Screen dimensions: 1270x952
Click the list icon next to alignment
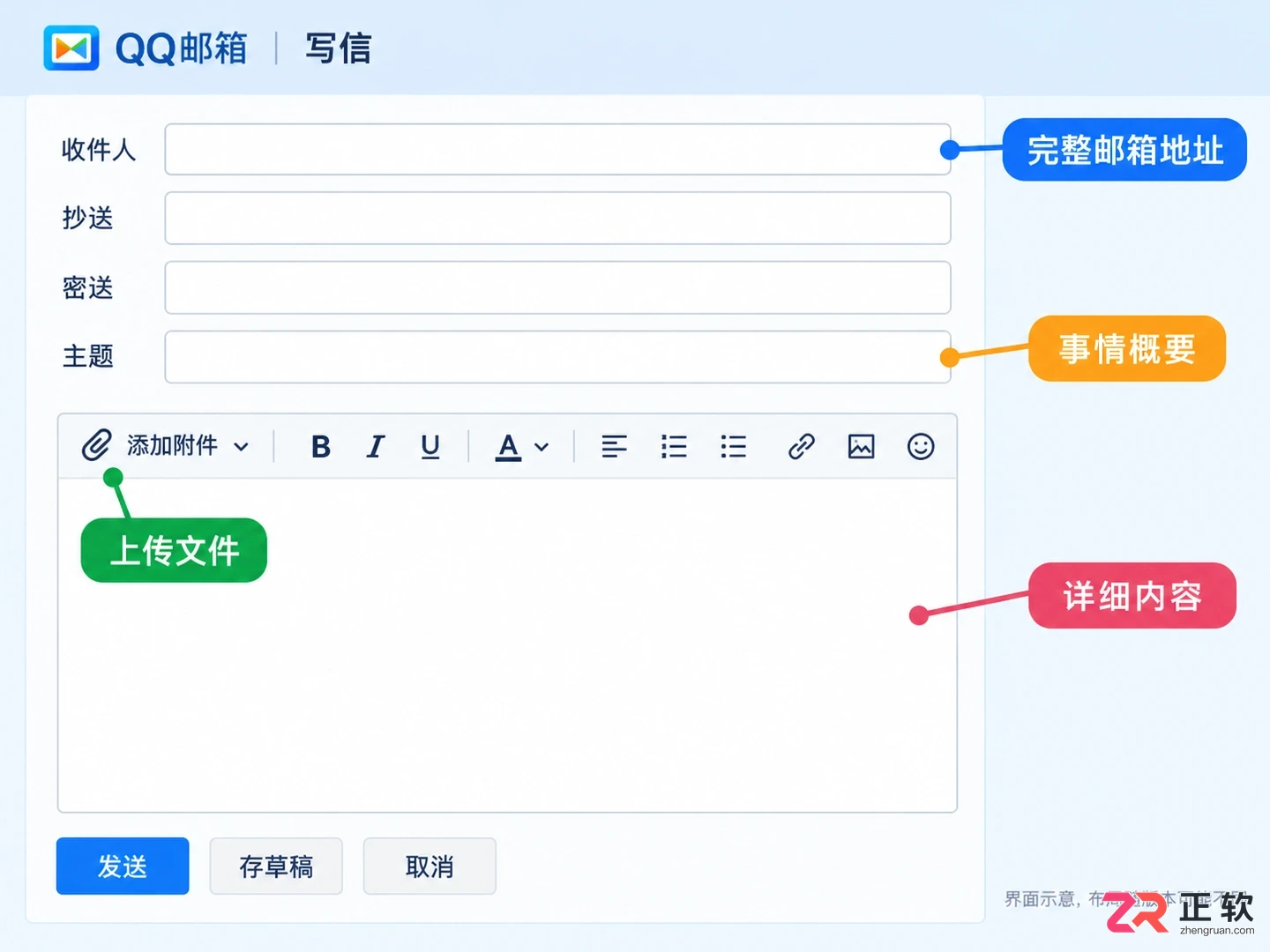(674, 447)
